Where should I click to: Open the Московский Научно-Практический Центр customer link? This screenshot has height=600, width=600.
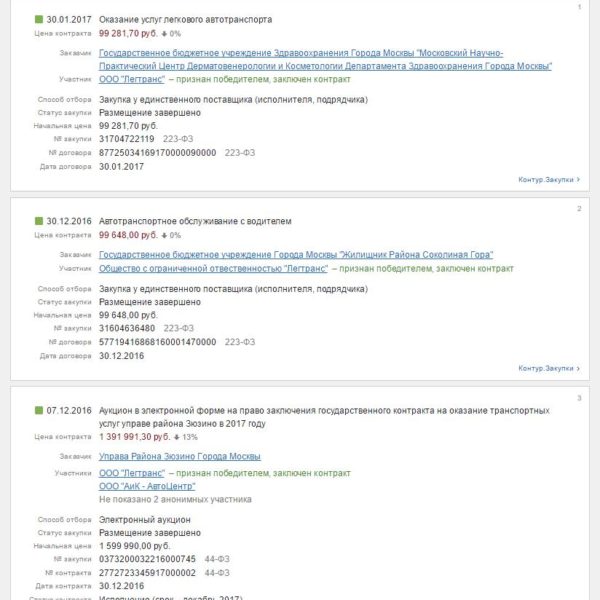tap(325, 59)
